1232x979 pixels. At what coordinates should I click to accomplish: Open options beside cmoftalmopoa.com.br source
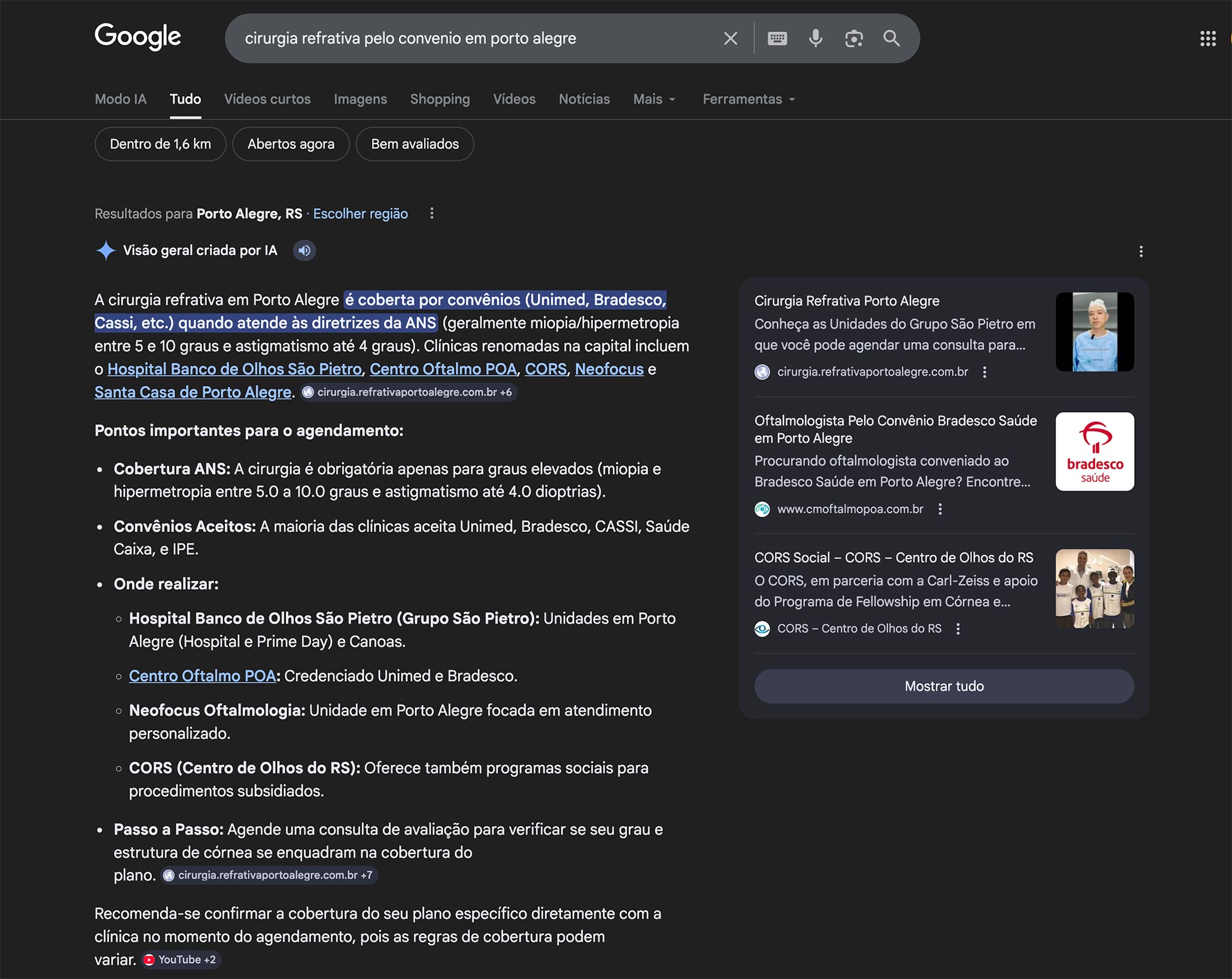coord(940,509)
